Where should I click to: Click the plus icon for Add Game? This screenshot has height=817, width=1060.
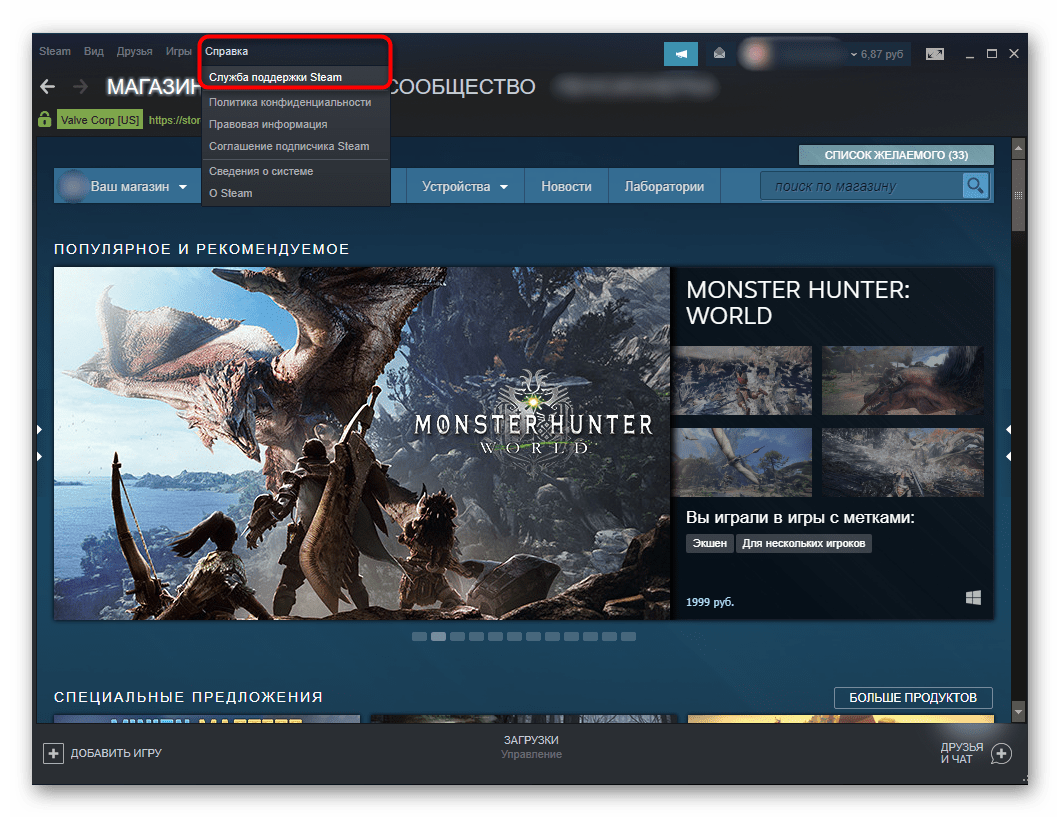click(x=53, y=753)
